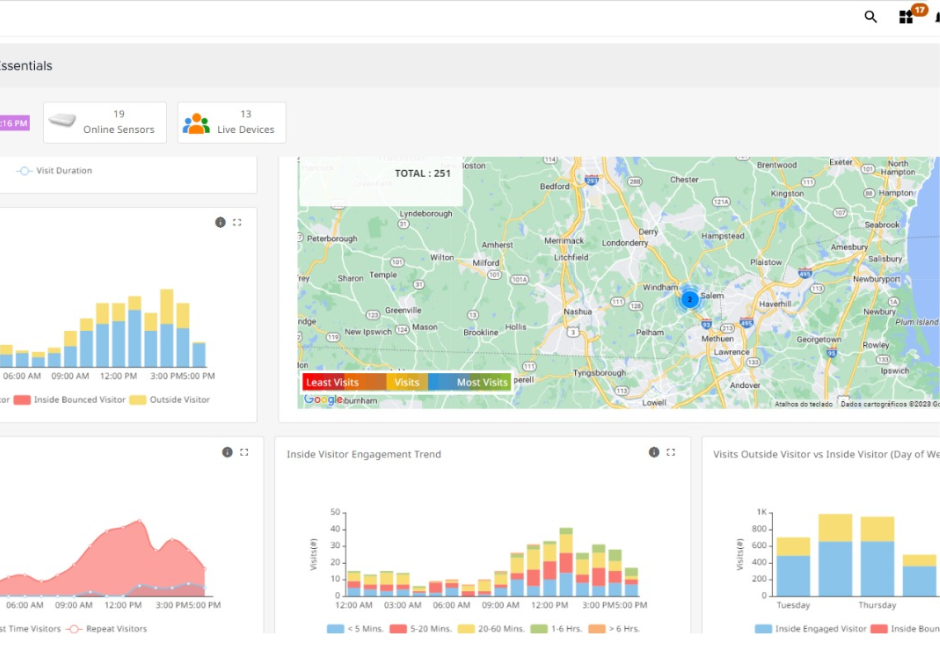Toggle the 5-20 Mins. legend entry
This screenshot has height=653, width=940.
421,629
